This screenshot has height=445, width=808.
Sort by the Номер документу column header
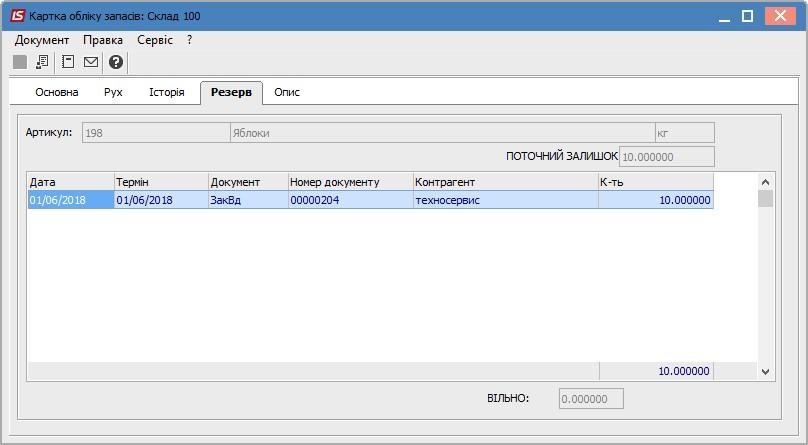click(x=351, y=182)
